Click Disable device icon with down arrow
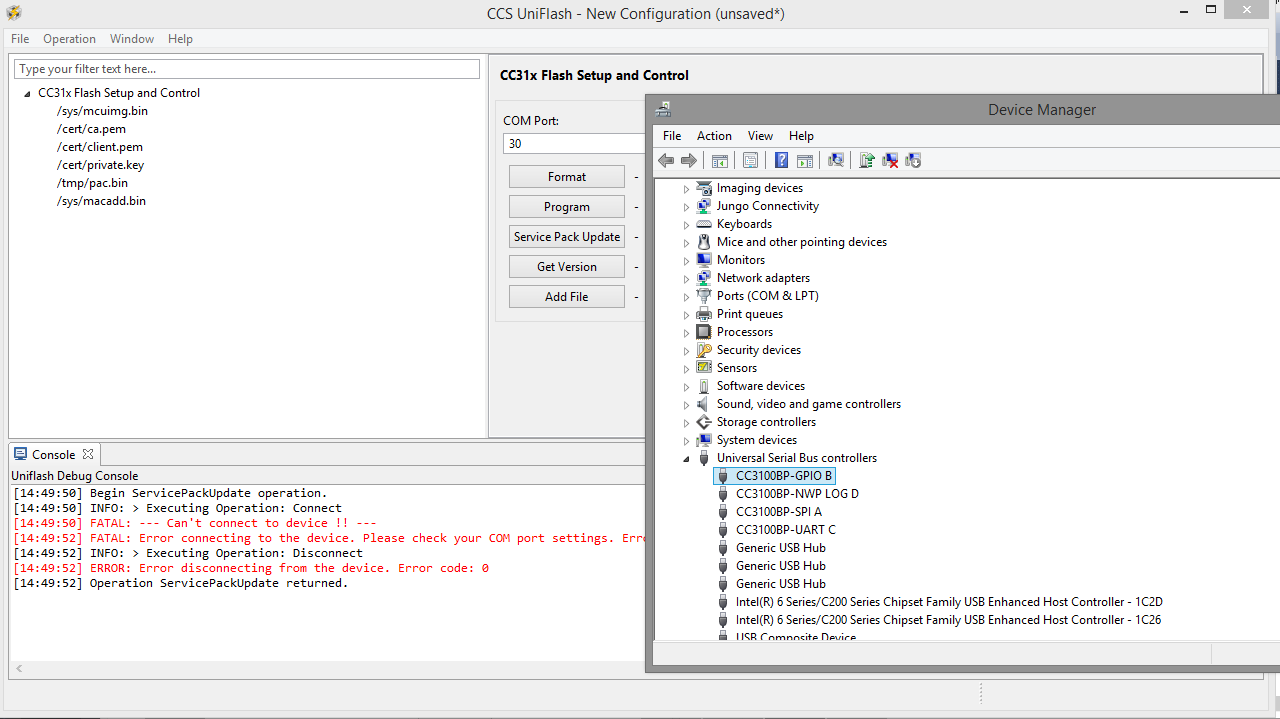Image resolution: width=1280 pixels, height=719 pixels. click(912, 160)
